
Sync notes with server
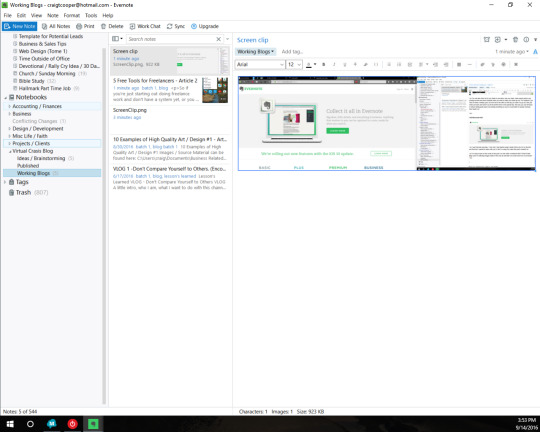click(x=176, y=26)
